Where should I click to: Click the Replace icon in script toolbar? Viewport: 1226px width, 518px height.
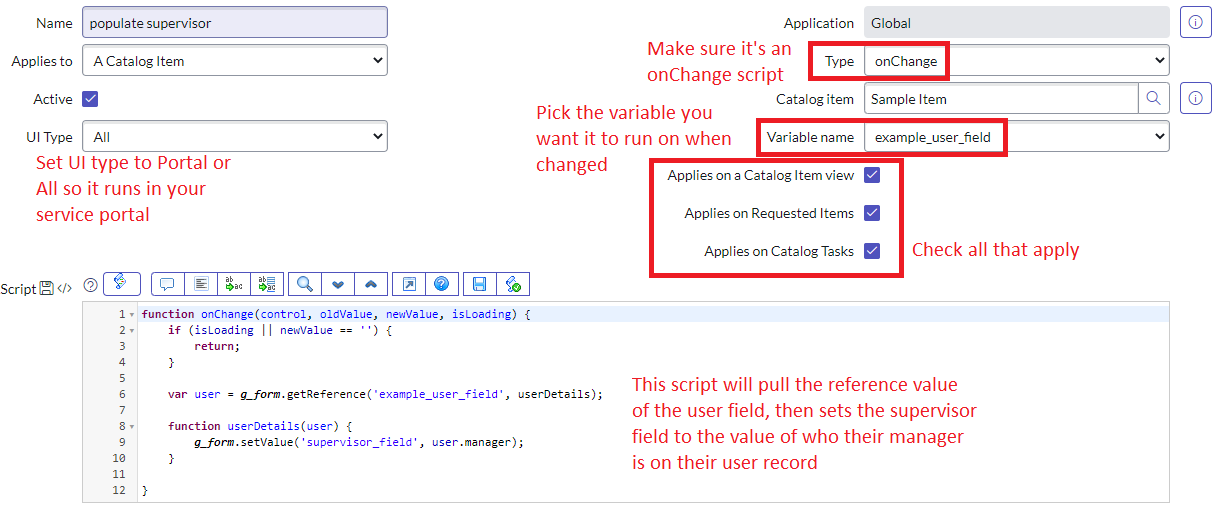(x=234, y=284)
